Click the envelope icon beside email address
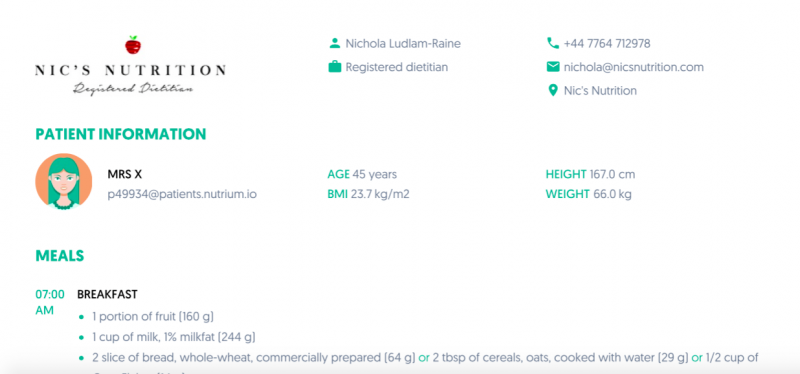Screen dimensions: 800x374 click(553, 67)
